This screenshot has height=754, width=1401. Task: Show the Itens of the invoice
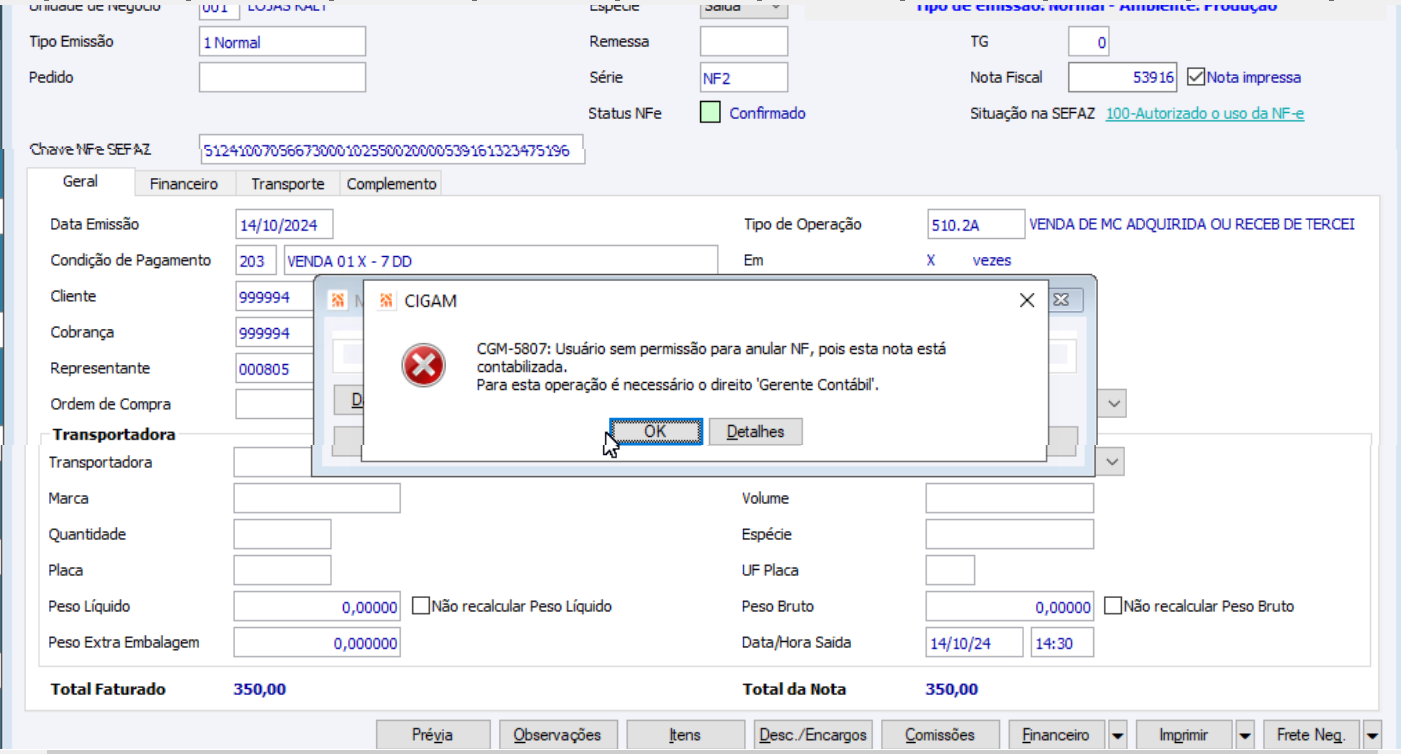pos(685,735)
